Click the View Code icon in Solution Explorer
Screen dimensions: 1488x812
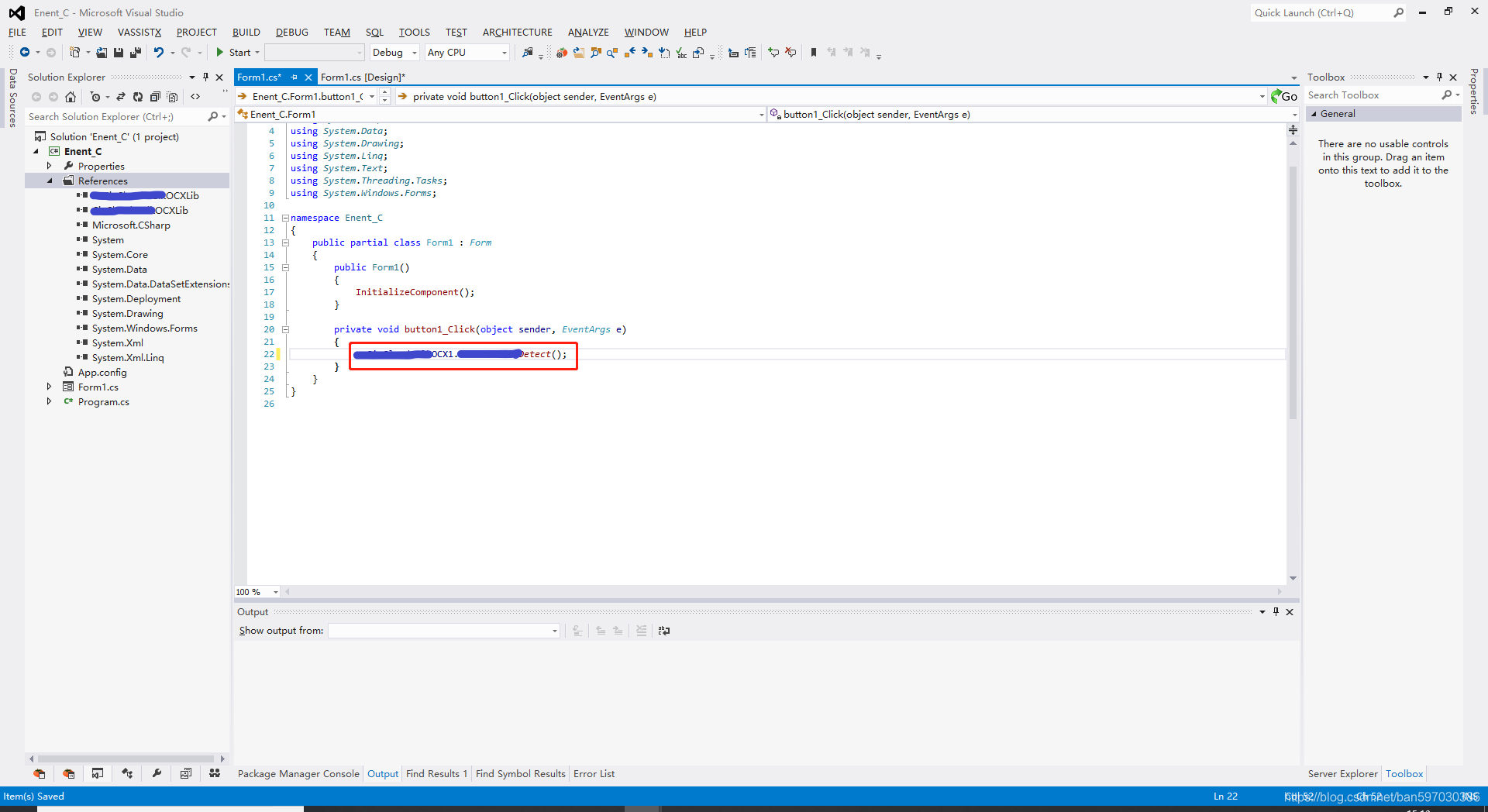pyautogui.click(x=195, y=97)
